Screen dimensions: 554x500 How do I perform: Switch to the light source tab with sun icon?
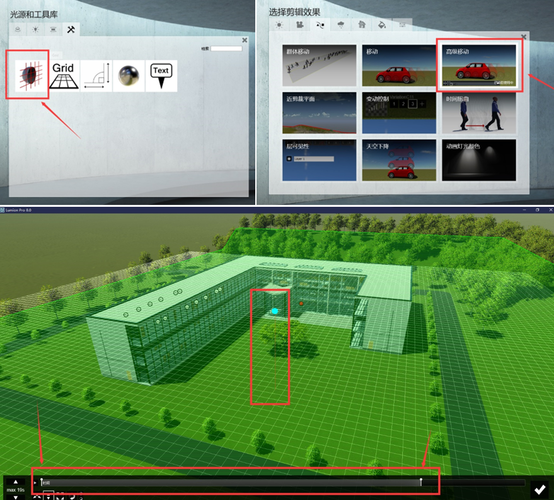pos(36,30)
